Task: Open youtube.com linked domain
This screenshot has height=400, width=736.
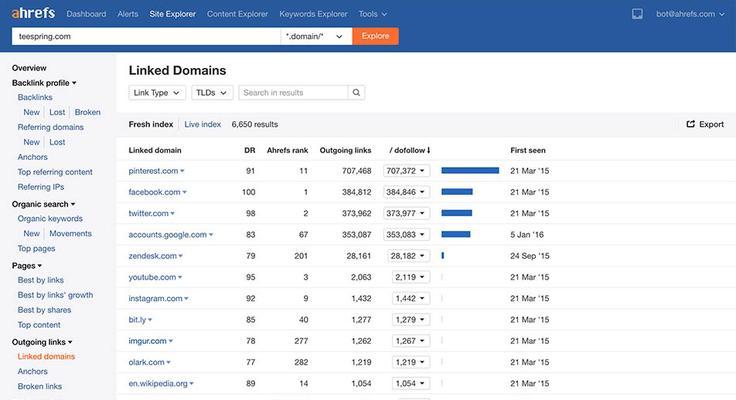Action: (152, 277)
